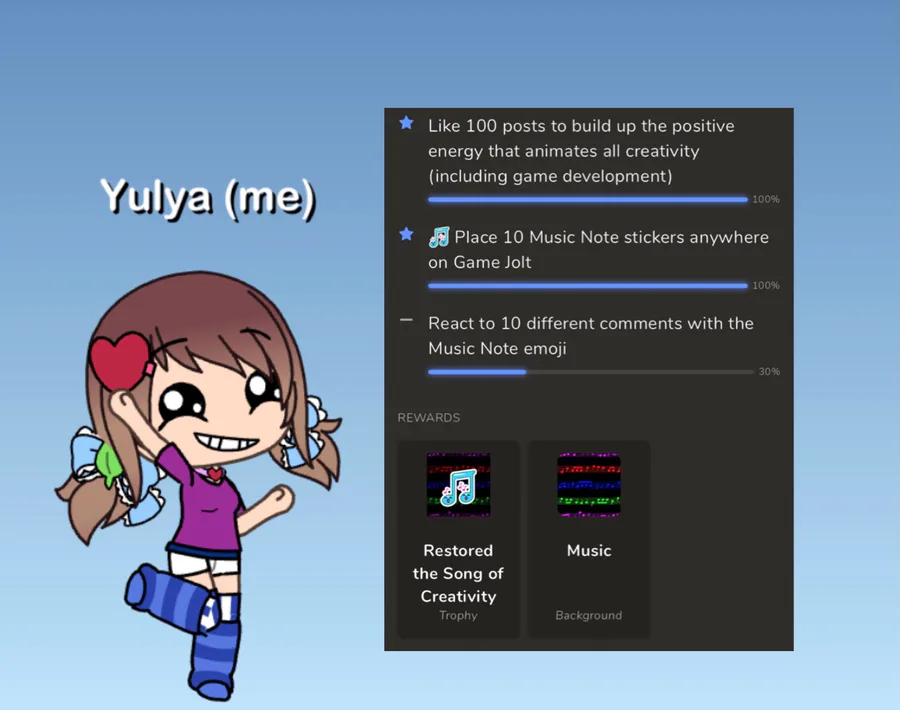This screenshot has height=710, width=900.
Task: Click the dash icon beside React to 10 comments
Action: point(406,320)
